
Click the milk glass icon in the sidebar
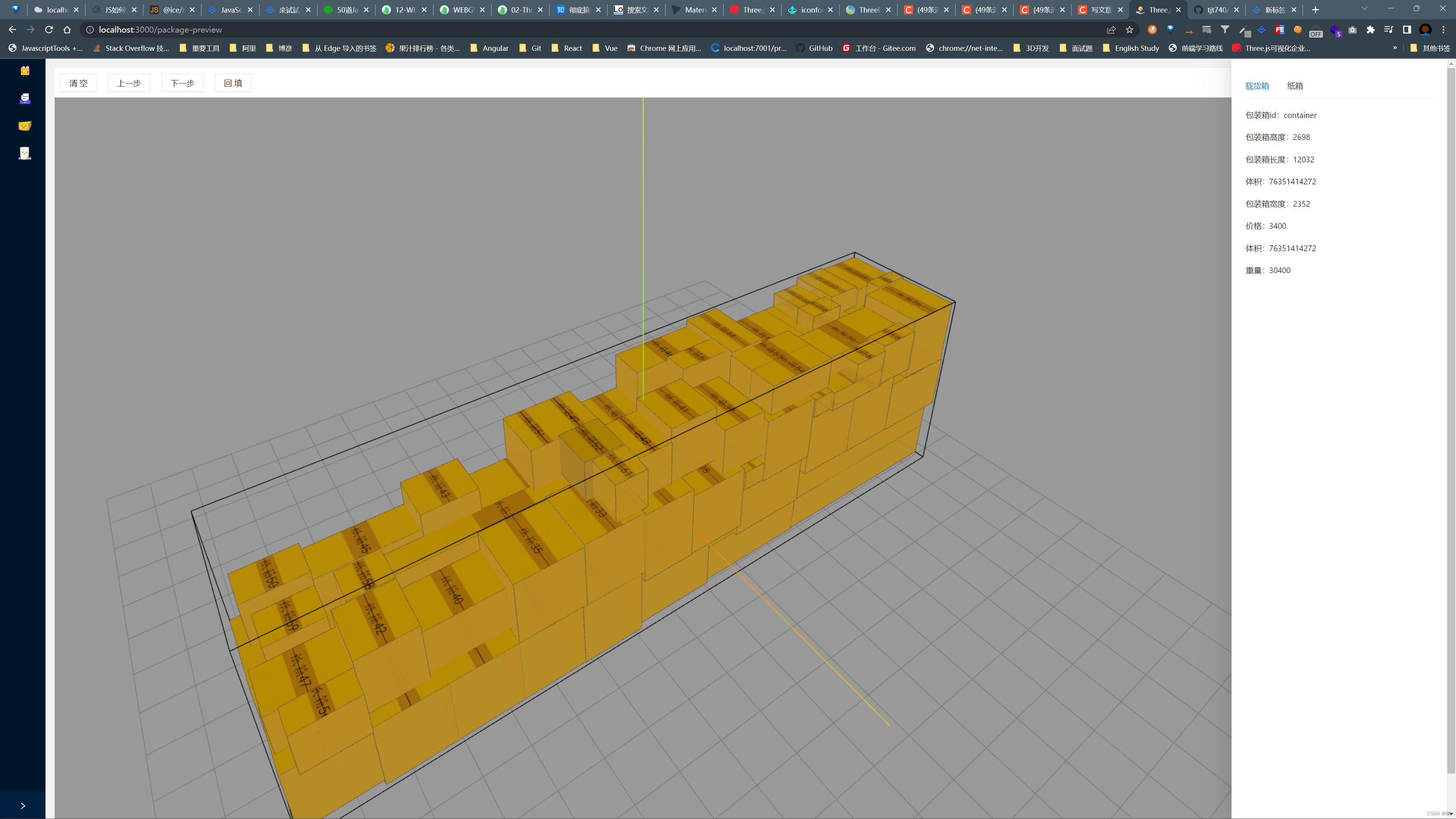(x=25, y=153)
